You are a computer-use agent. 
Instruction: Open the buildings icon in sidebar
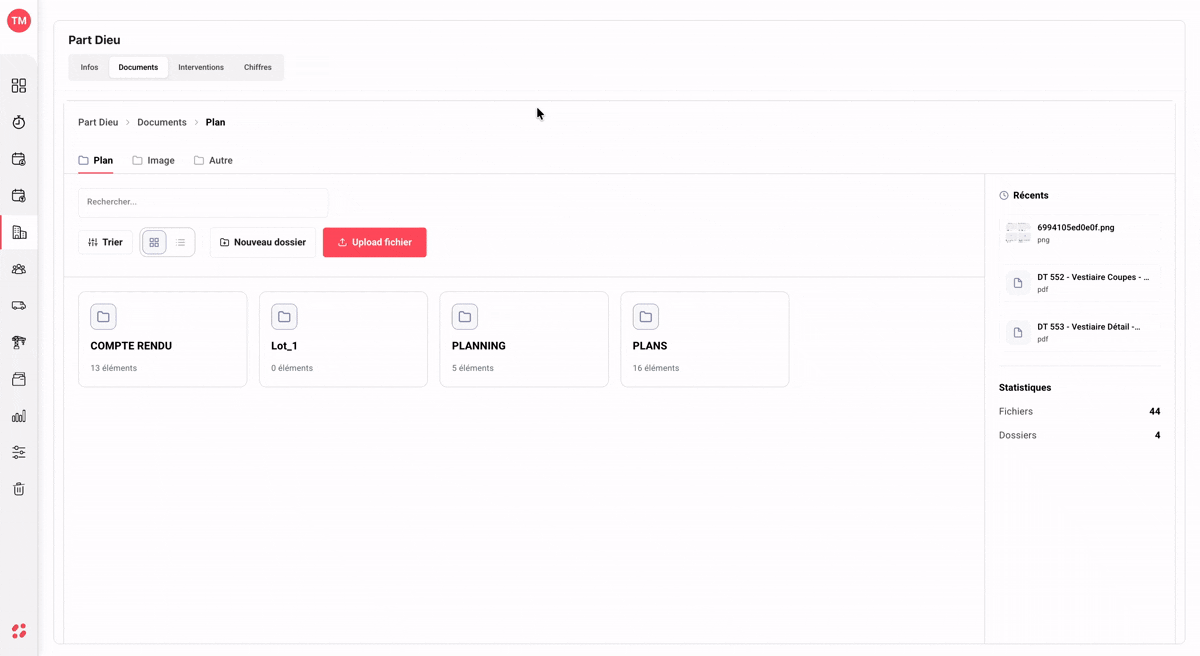point(19,232)
